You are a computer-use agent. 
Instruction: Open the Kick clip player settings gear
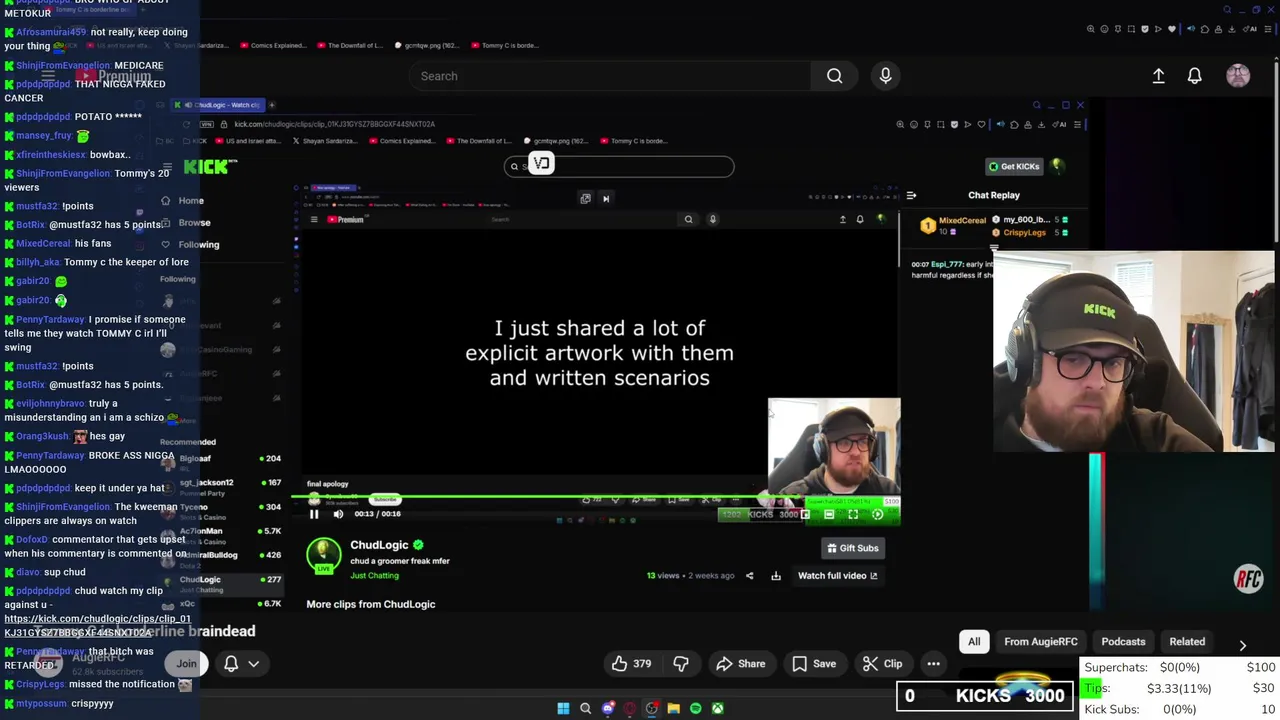coord(877,514)
